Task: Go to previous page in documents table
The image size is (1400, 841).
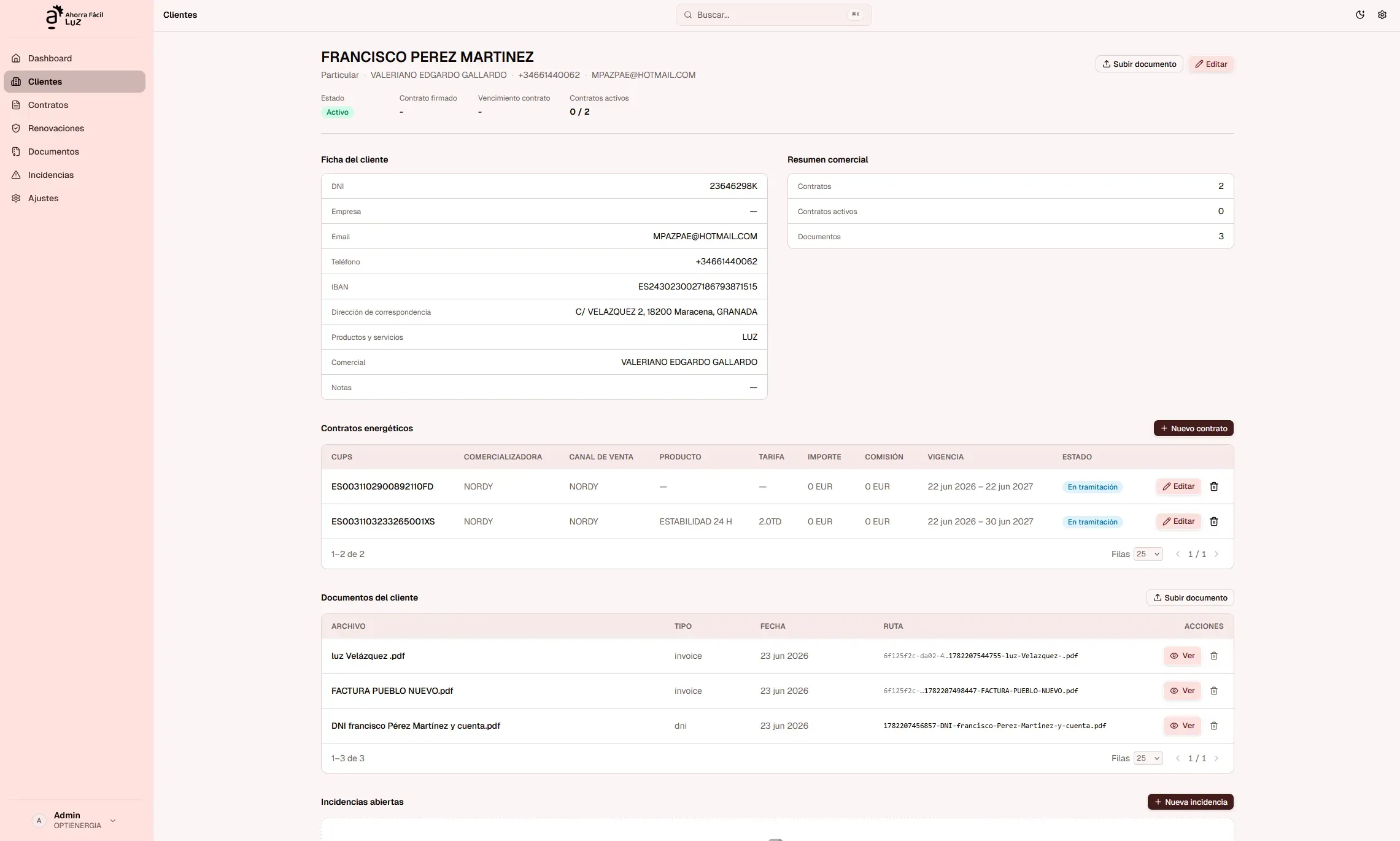Action: [x=1178, y=758]
